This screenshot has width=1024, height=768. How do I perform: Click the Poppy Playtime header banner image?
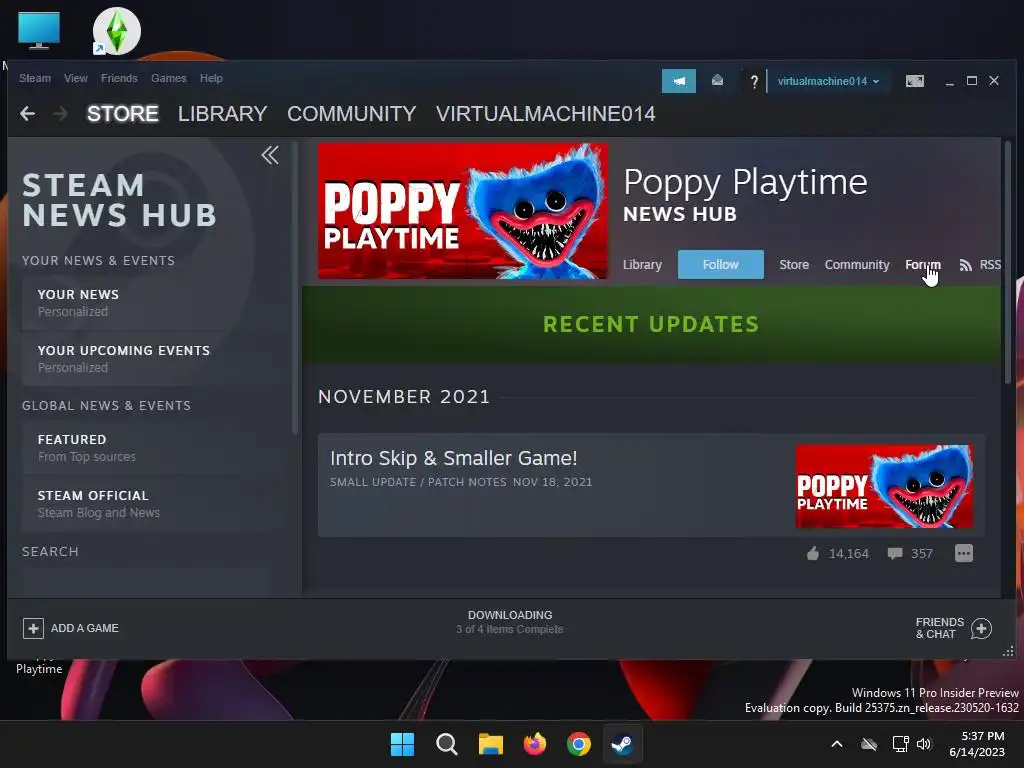pos(462,211)
